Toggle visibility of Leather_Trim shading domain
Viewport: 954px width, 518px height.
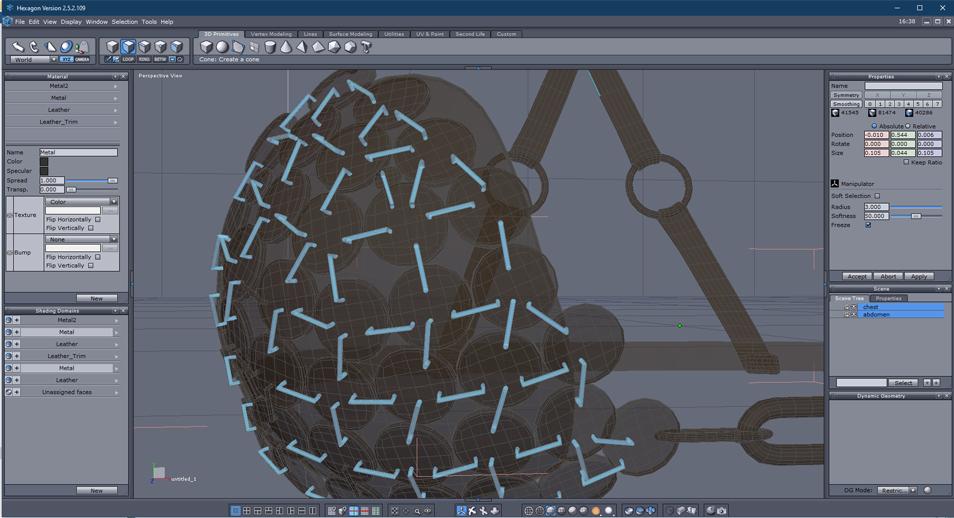pos(9,356)
